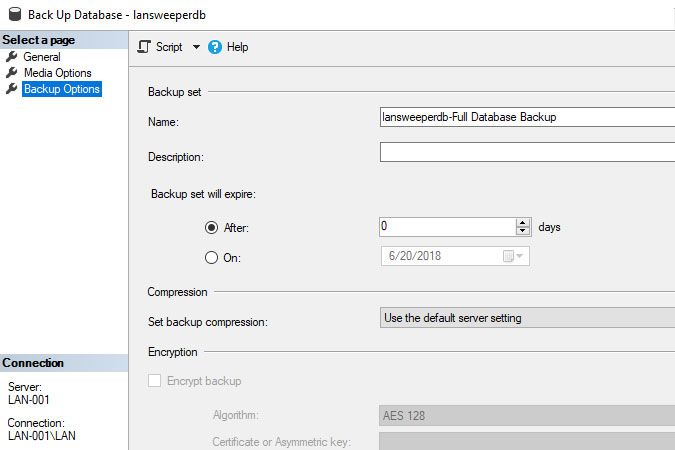This screenshot has height=450, width=675.
Task: Open the expiration date picker calendar
Action: [511, 256]
